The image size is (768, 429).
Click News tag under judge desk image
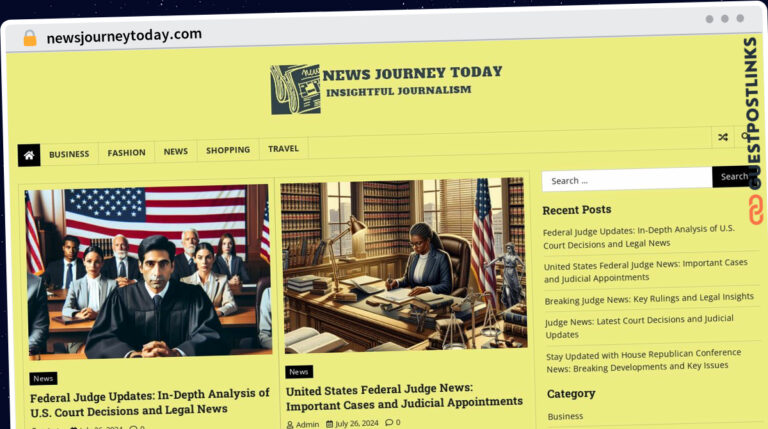(x=299, y=372)
